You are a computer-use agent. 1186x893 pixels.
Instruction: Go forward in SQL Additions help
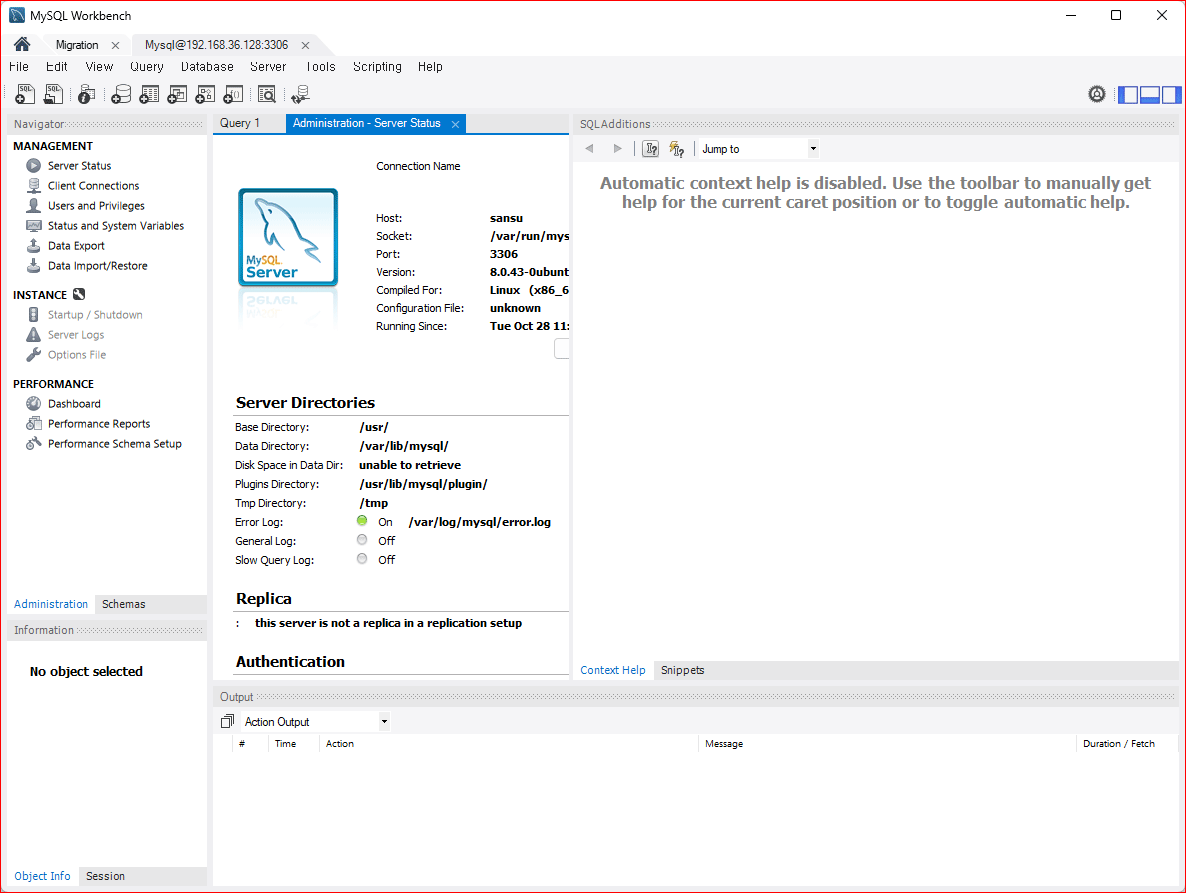tap(617, 149)
